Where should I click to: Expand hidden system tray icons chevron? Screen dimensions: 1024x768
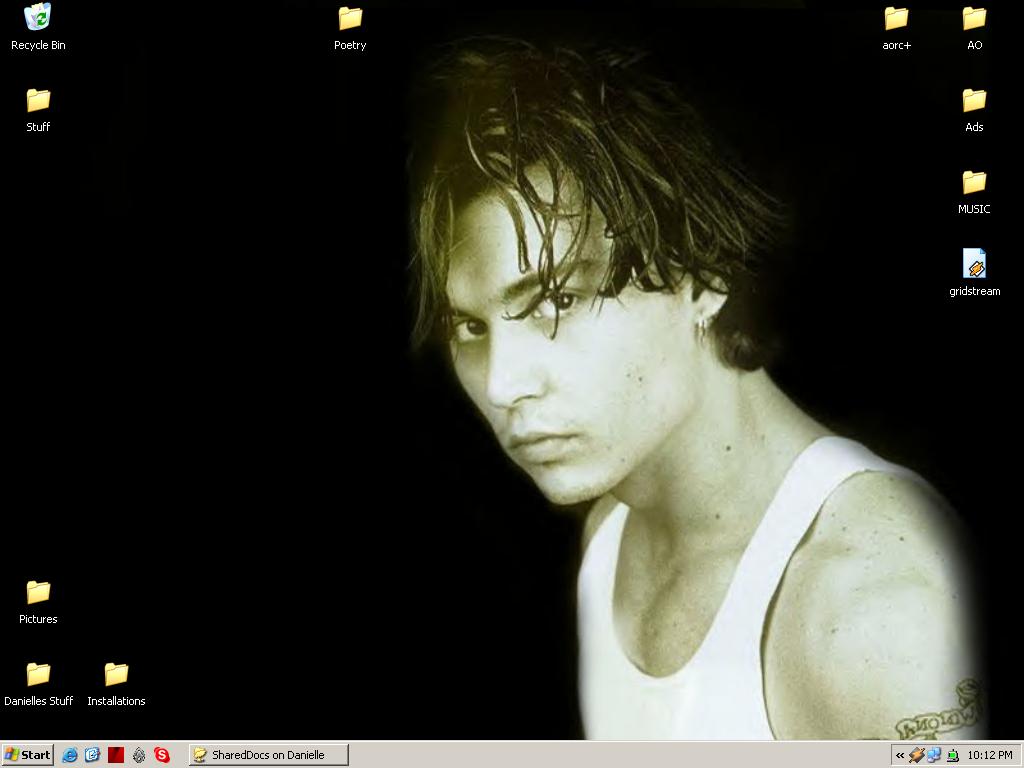[x=900, y=756]
